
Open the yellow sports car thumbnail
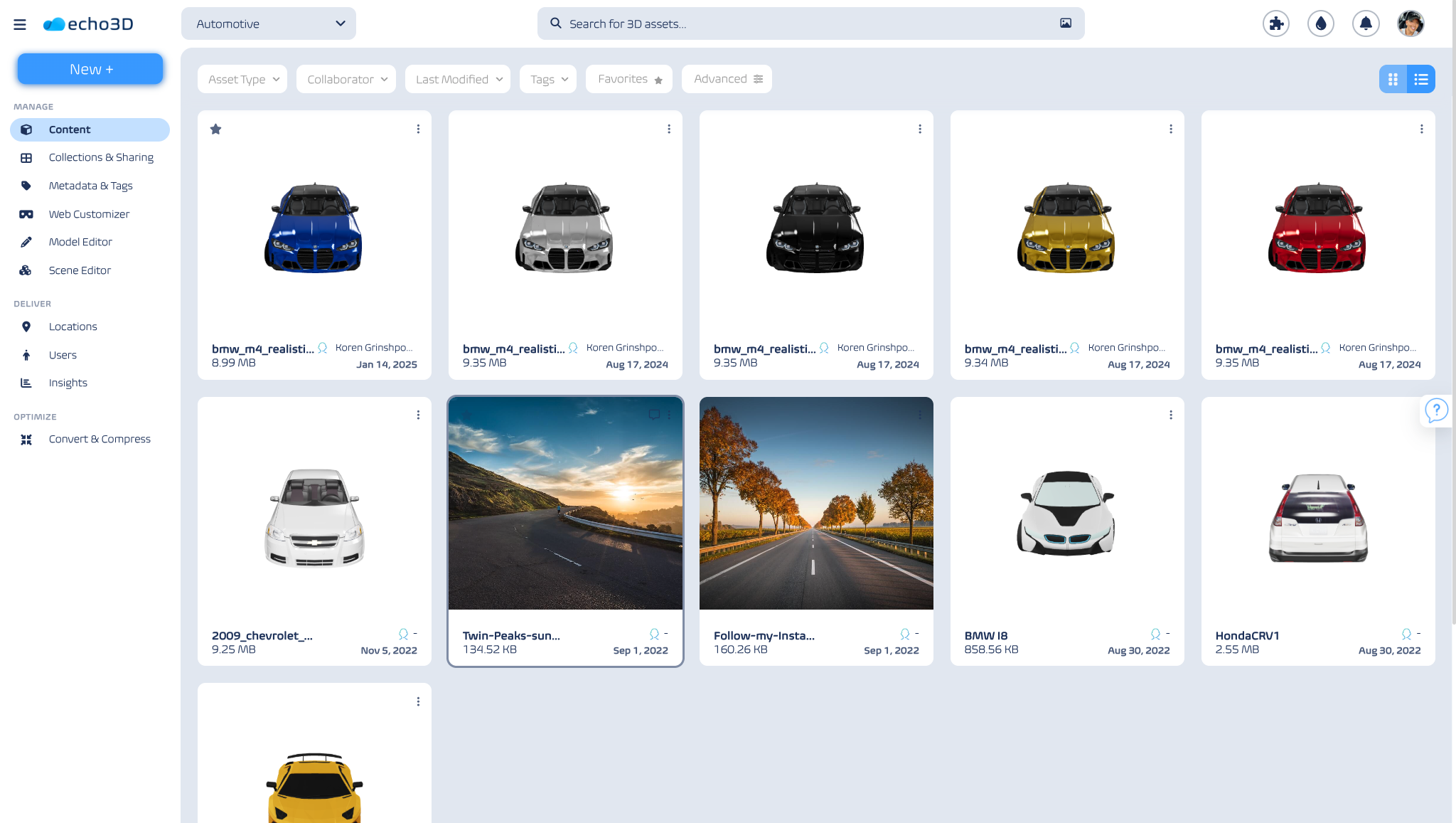(314, 787)
